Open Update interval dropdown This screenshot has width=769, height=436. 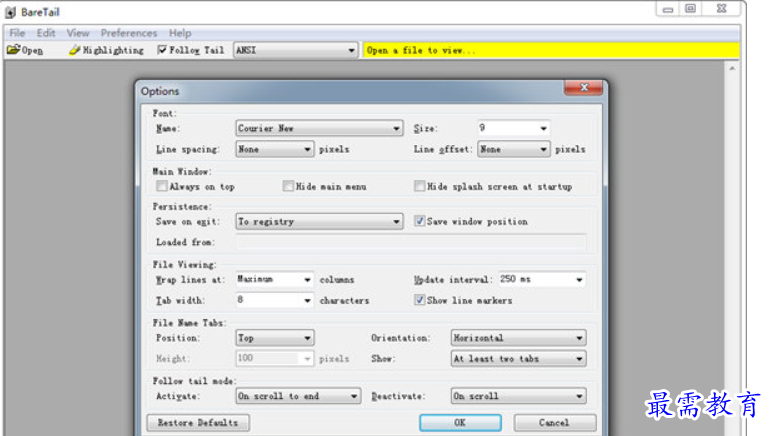542,279
